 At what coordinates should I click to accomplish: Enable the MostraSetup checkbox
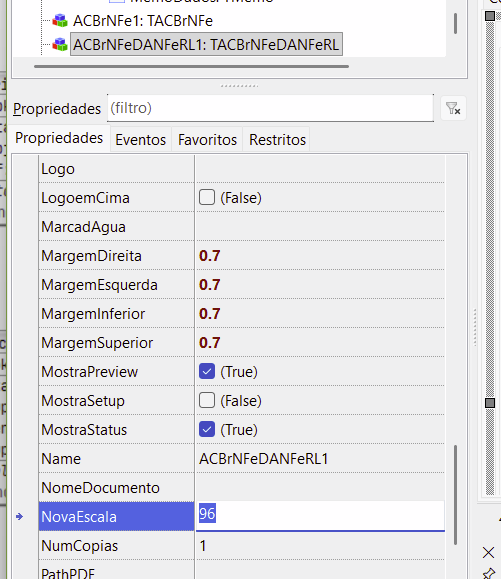pos(207,400)
